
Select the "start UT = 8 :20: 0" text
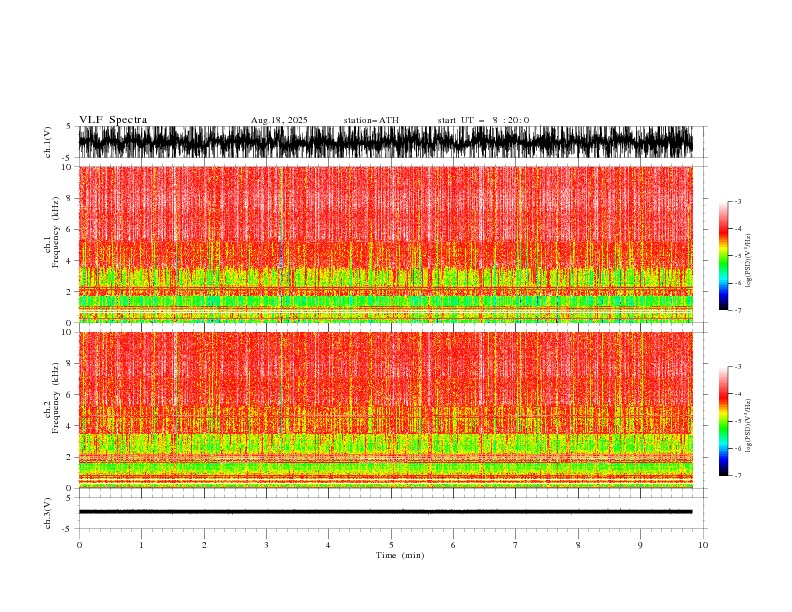pyautogui.click(x=483, y=120)
